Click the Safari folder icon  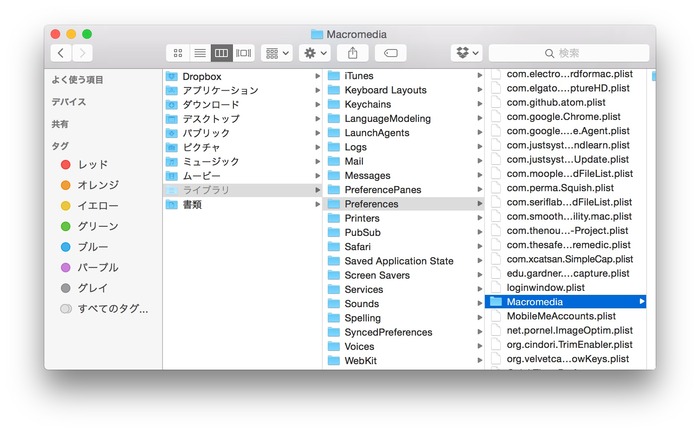333,247
